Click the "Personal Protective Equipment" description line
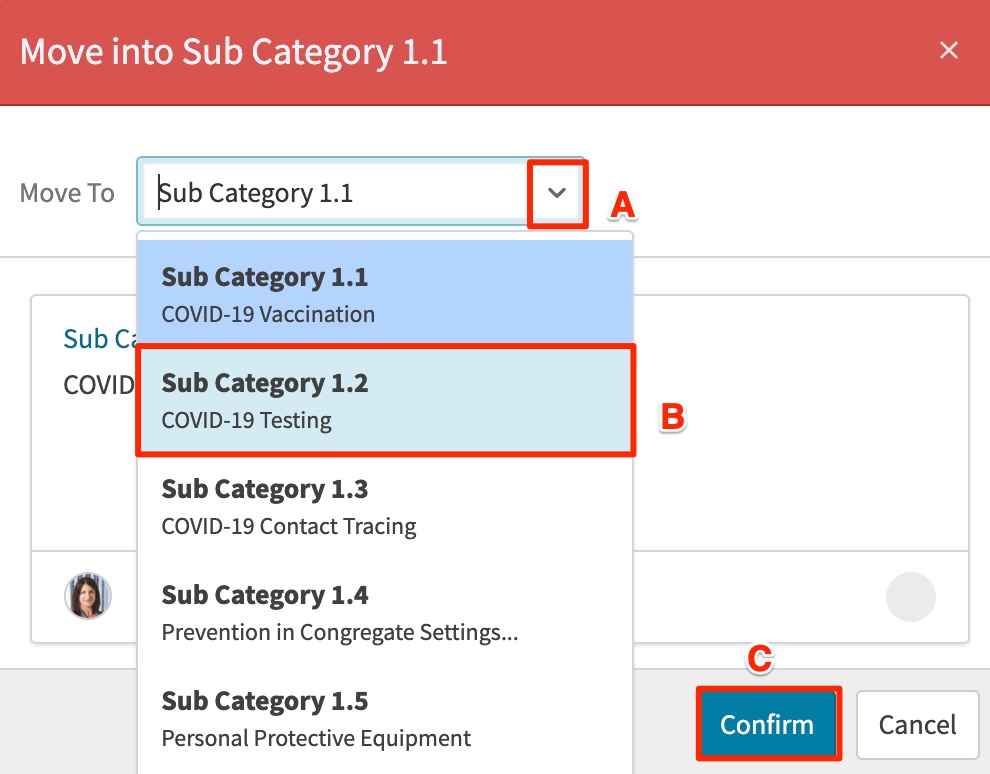 coord(316,738)
